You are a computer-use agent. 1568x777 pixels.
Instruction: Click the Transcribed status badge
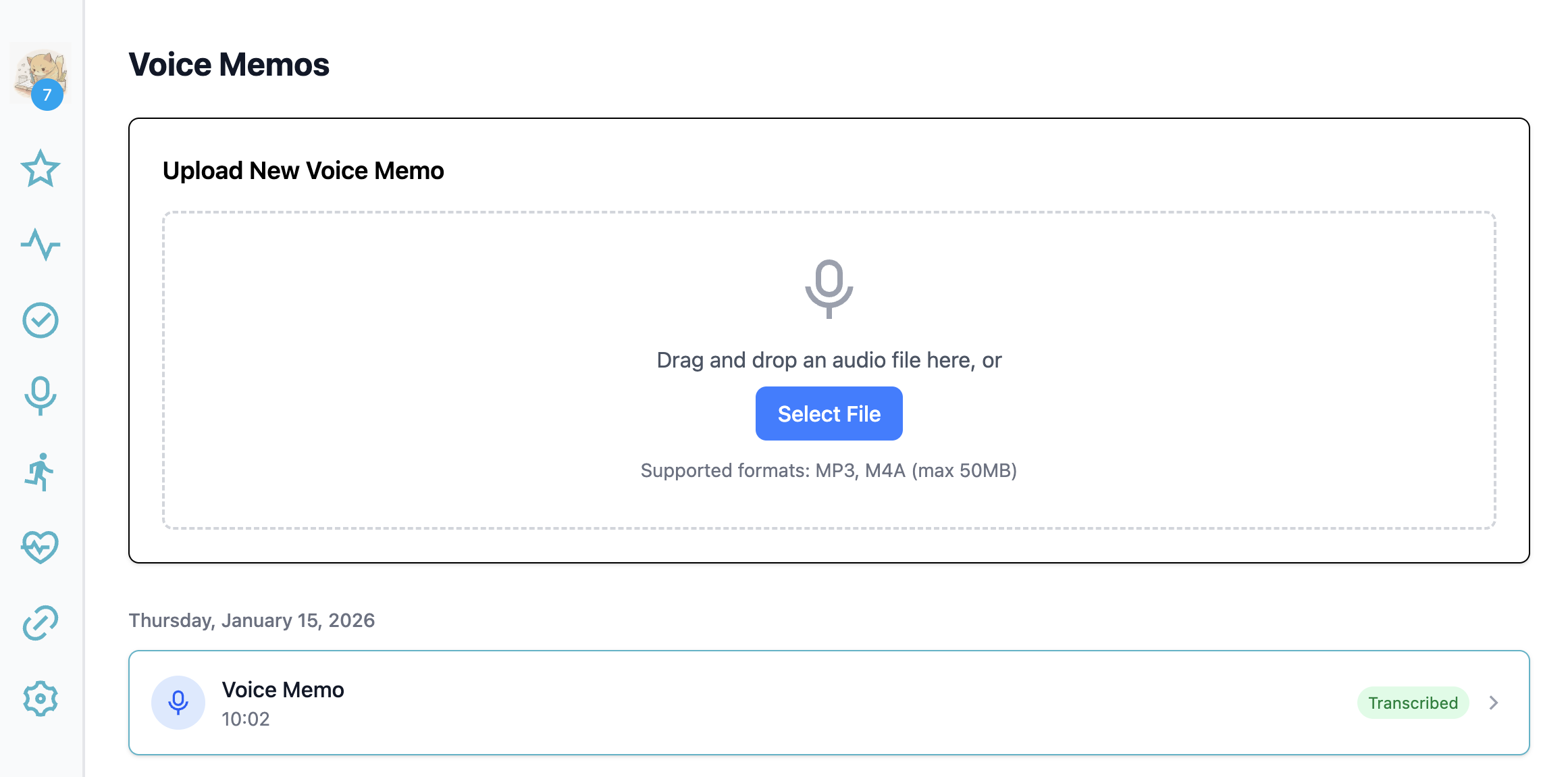click(1413, 703)
